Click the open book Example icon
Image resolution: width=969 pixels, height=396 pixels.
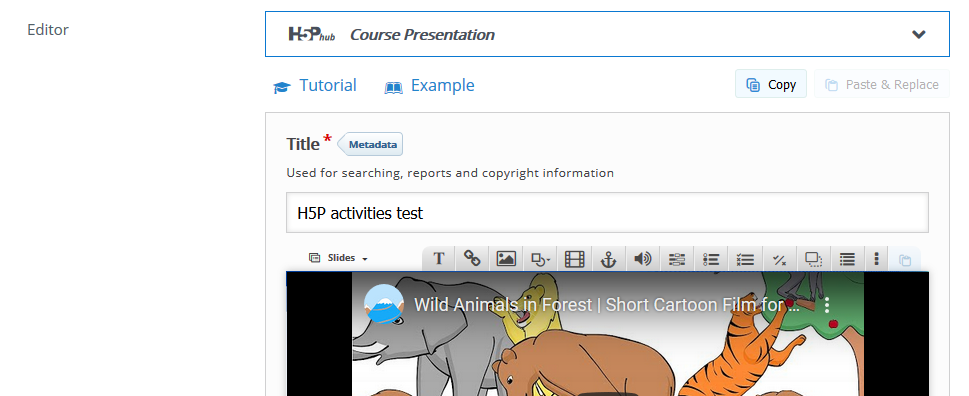coord(394,87)
